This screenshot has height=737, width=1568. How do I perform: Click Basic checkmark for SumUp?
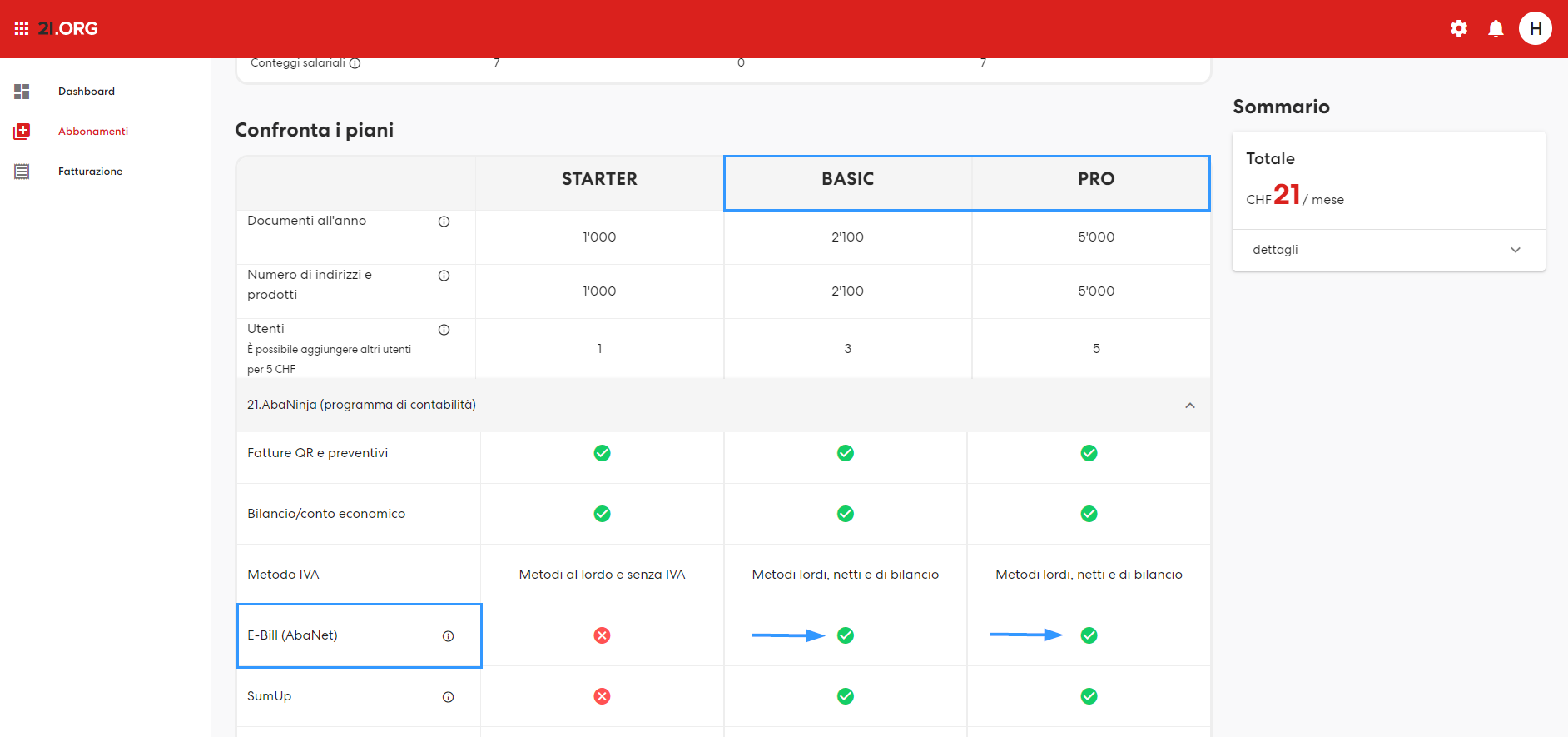[846, 696]
